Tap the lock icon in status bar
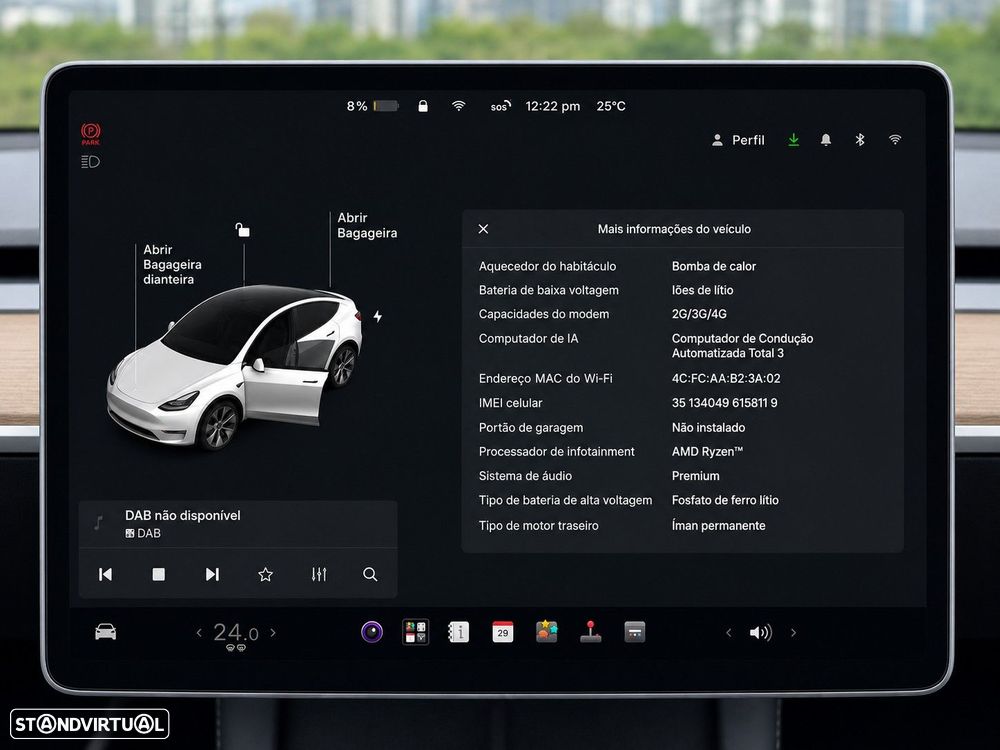Viewport: 1000px width, 750px height. (x=423, y=106)
